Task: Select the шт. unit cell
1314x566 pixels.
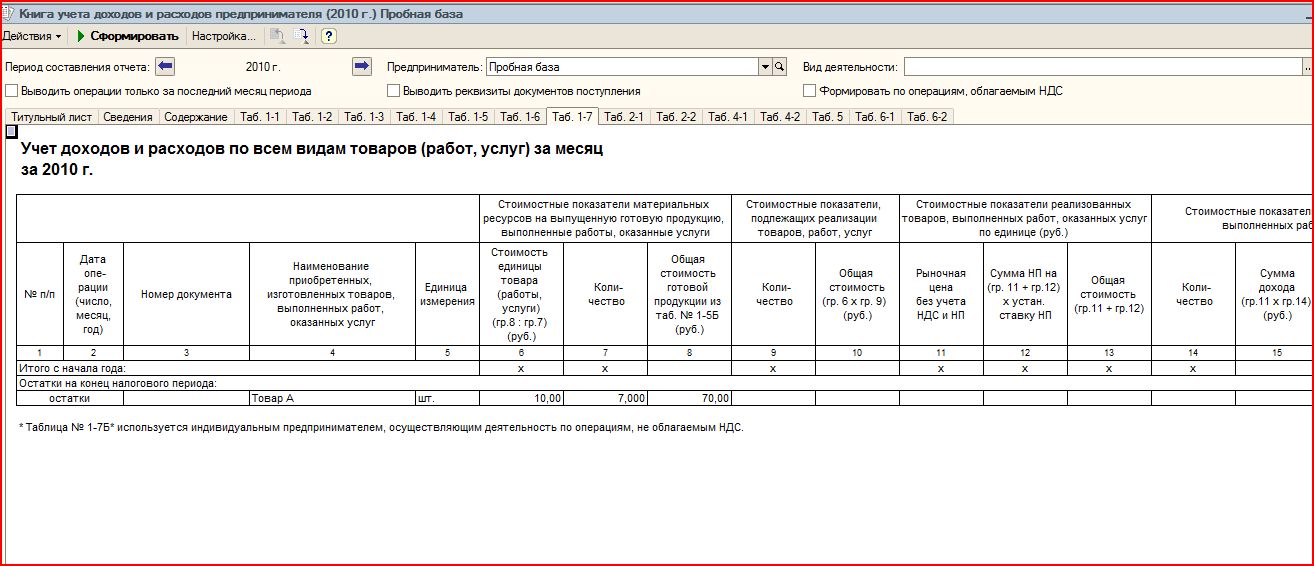Action: click(x=448, y=398)
